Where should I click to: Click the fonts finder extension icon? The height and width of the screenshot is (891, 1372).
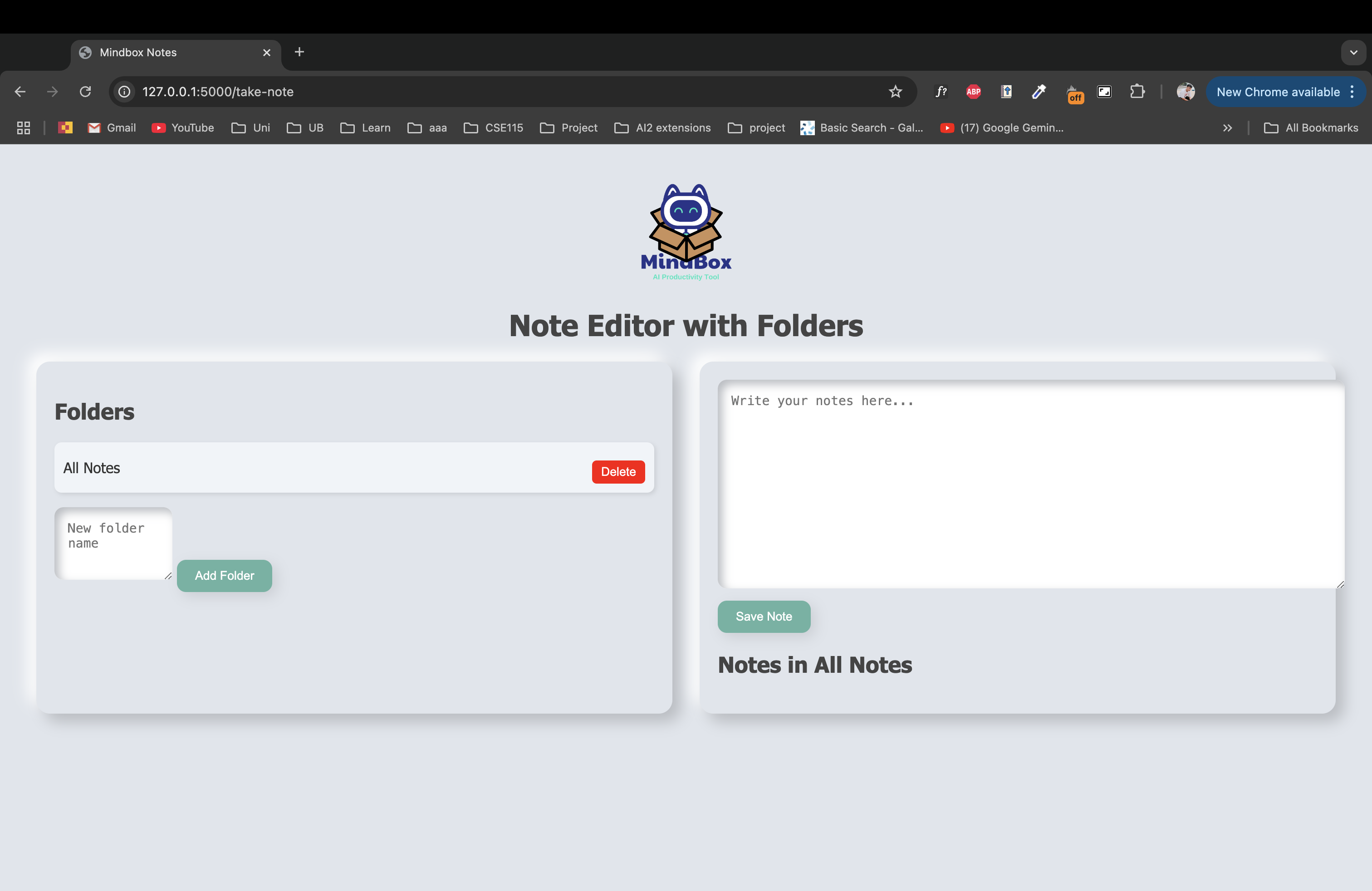[941, 92]
